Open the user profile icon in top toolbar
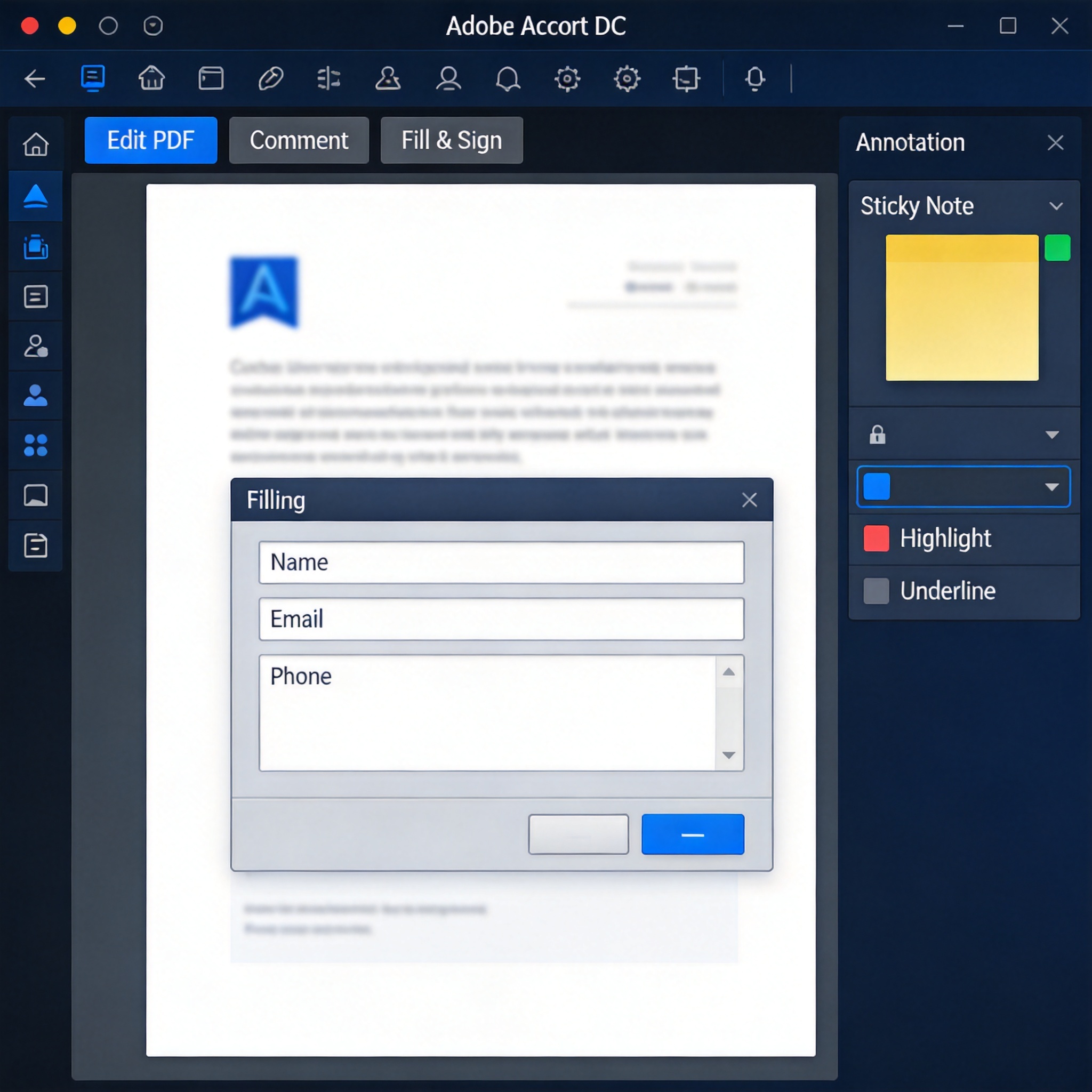 tap(449, 78)
